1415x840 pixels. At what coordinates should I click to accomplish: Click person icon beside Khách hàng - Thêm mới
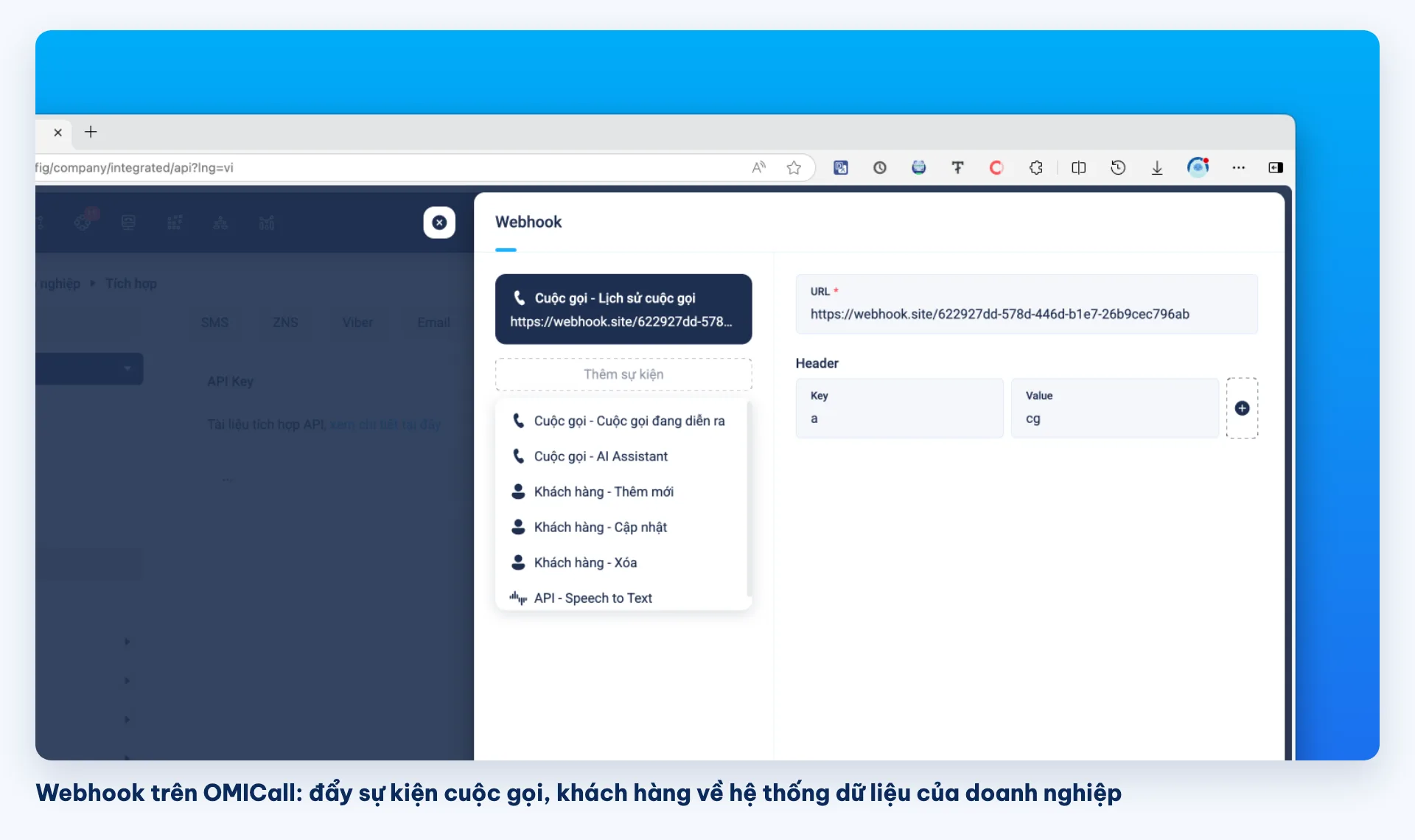tap(518, 491)
